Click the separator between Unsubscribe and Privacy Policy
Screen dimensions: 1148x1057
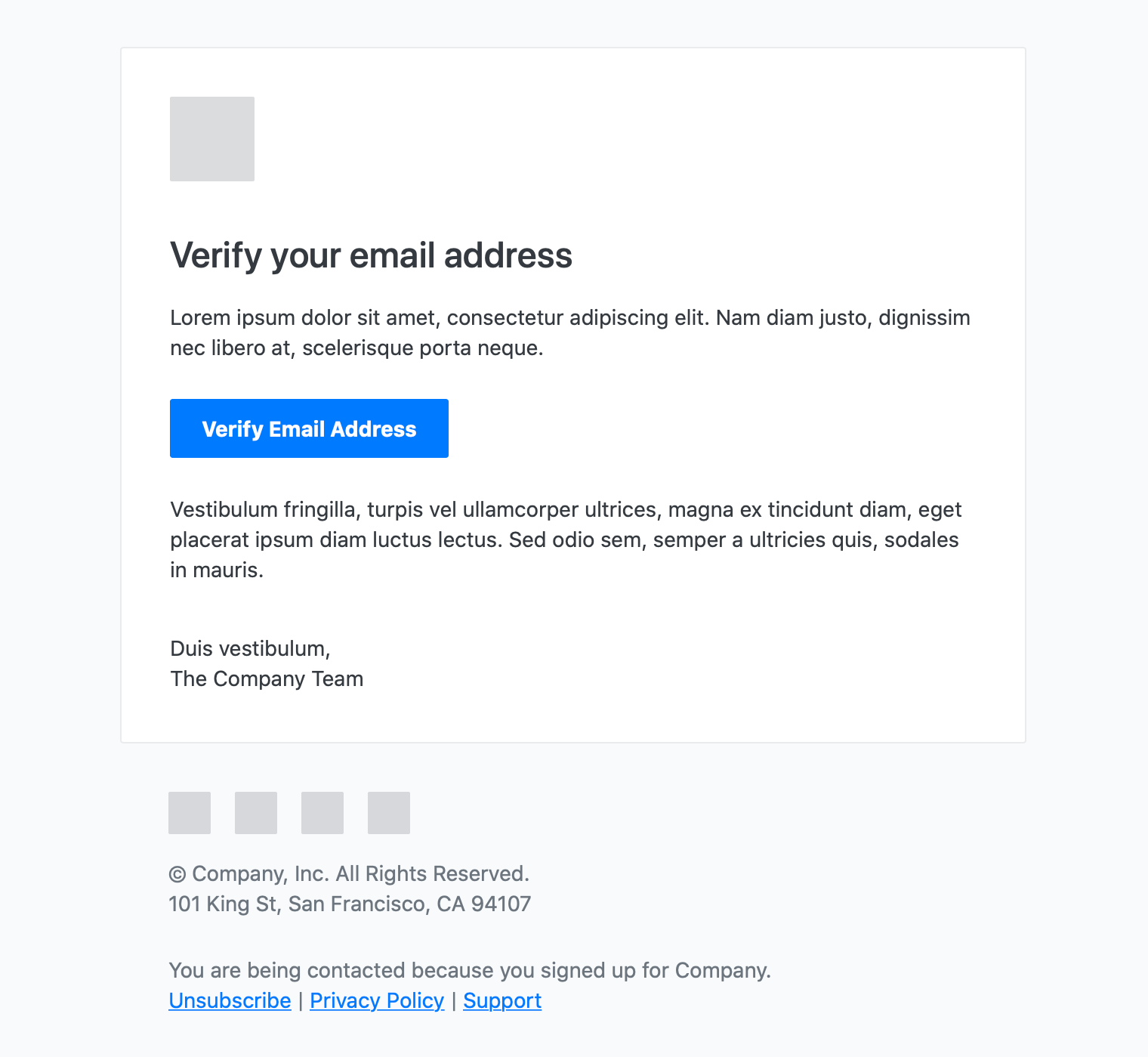click(x=300, y=1000)
